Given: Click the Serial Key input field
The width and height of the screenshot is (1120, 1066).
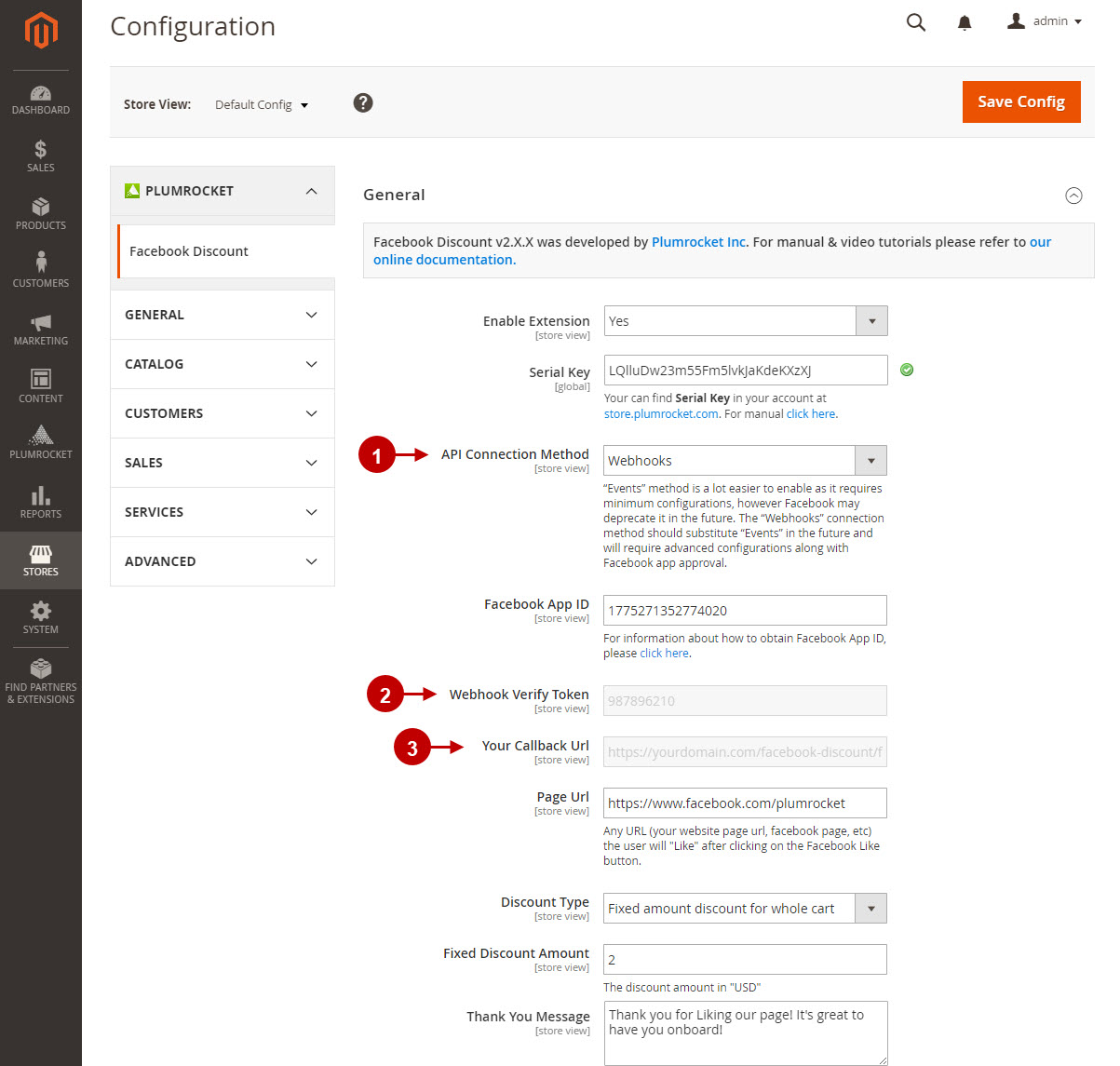Looking at the screenshot, I should (x=746, y=371).
